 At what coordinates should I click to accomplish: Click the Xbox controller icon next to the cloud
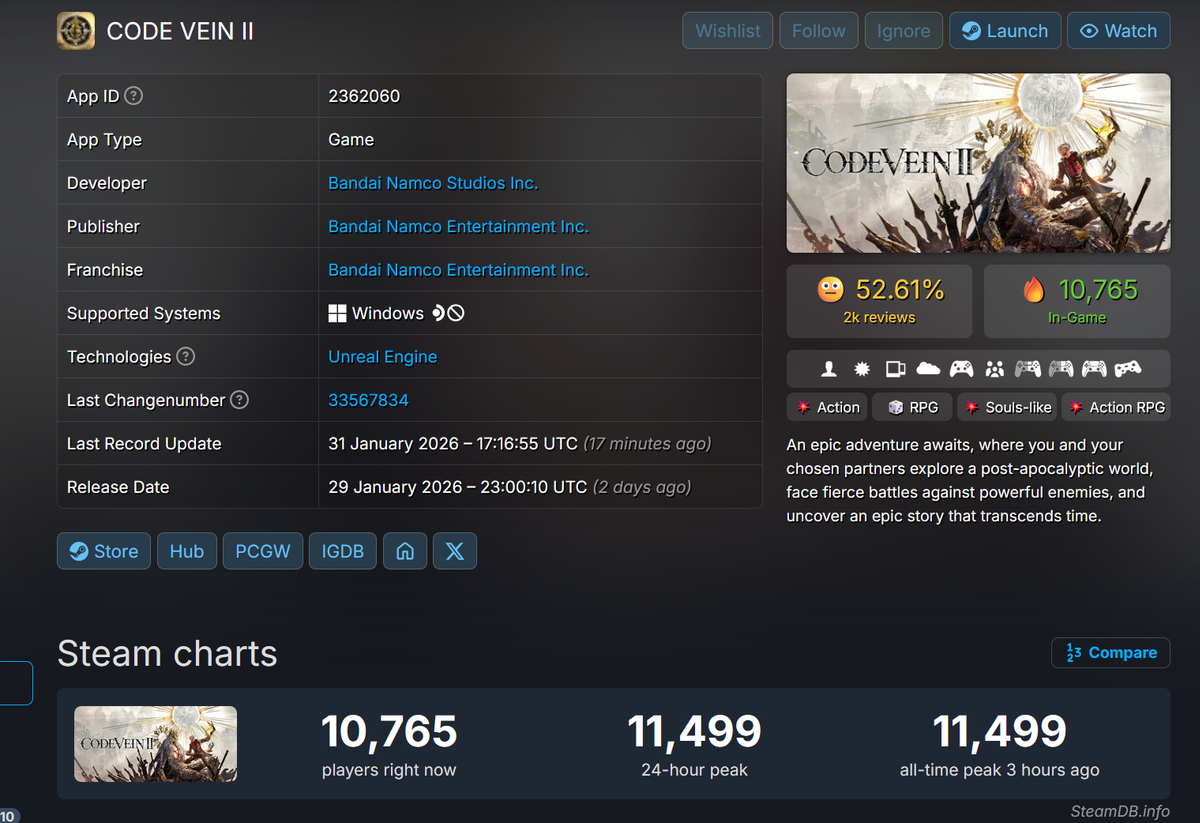point(961,369)
